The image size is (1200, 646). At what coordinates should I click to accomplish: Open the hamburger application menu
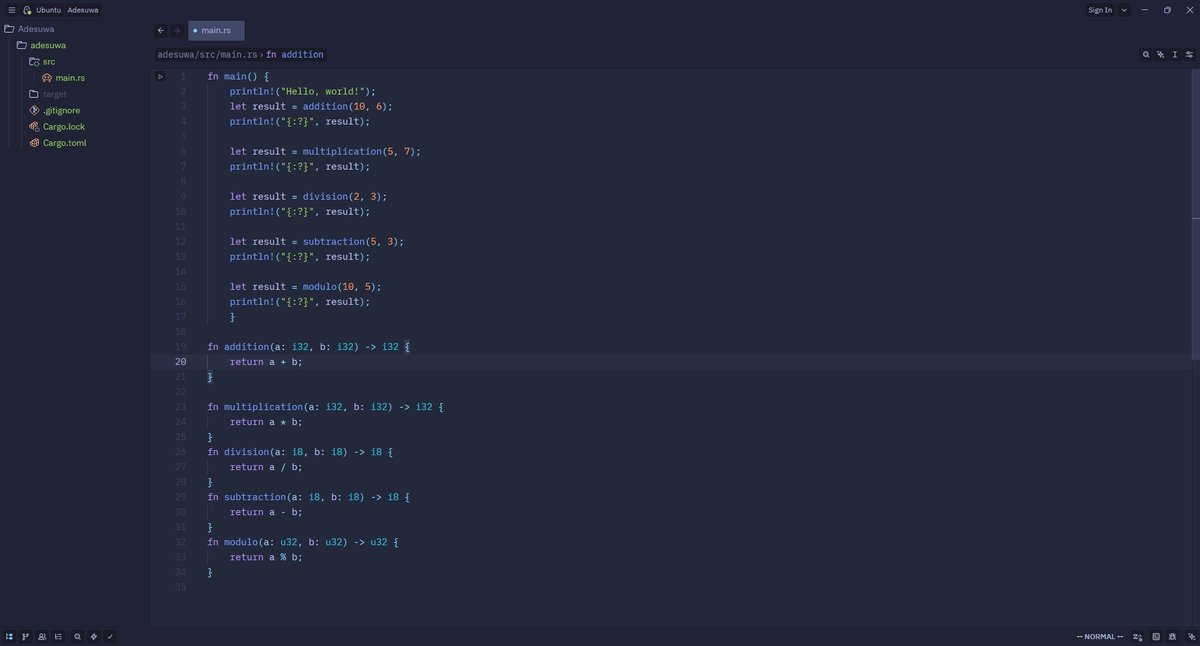pos(10,10)
